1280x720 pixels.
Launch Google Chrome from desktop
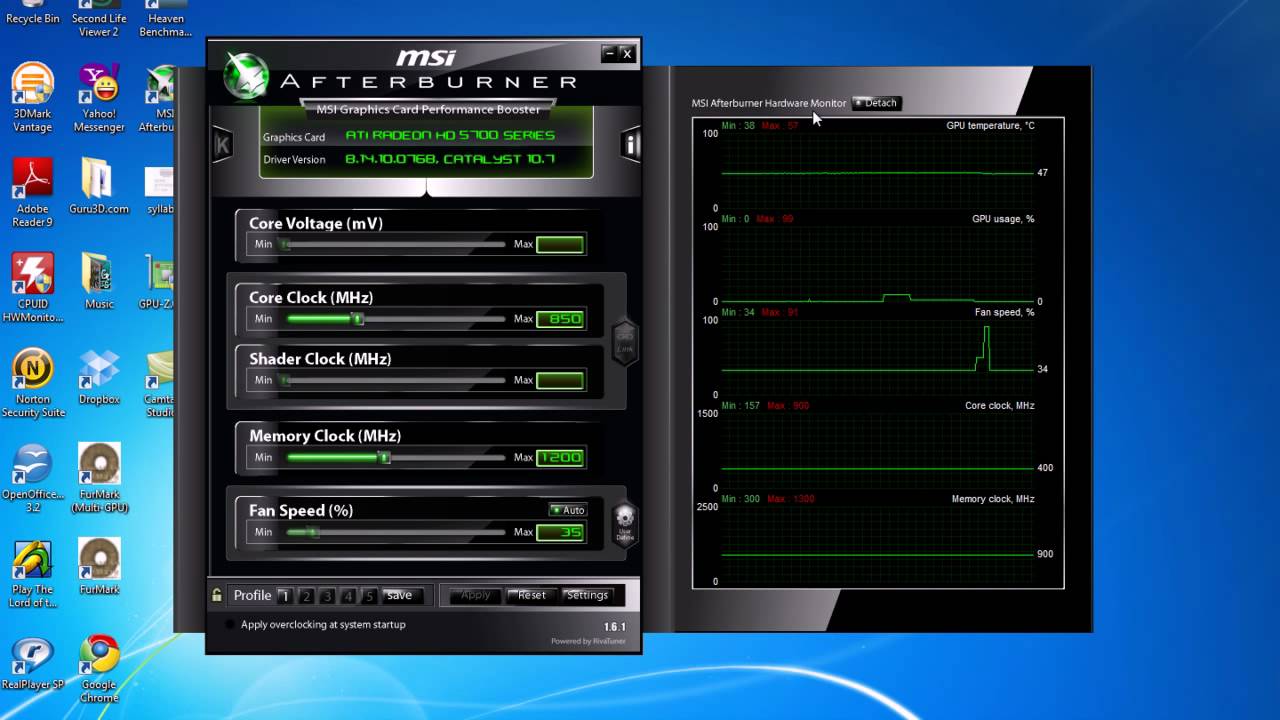point(99,668)
